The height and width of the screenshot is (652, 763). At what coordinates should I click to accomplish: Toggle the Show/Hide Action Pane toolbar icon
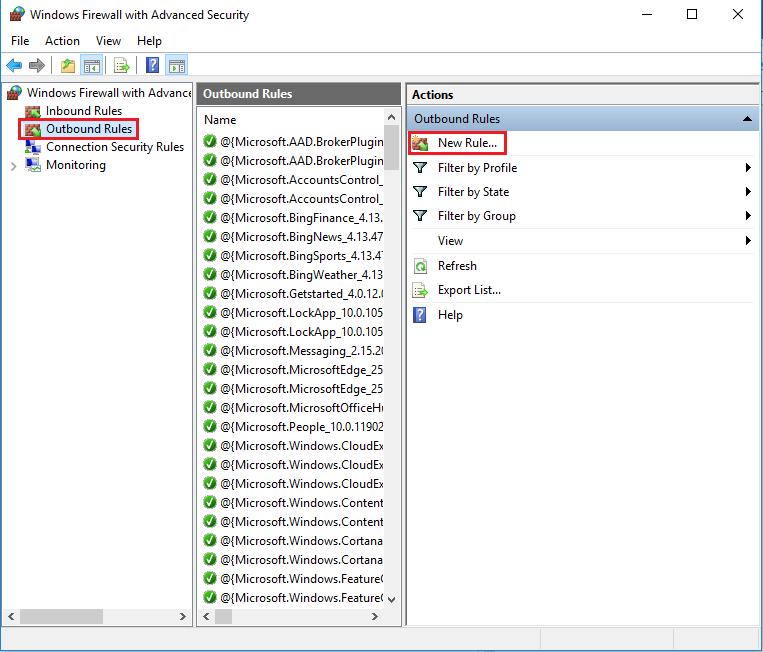pyautogui.click(x=177, y=65)
